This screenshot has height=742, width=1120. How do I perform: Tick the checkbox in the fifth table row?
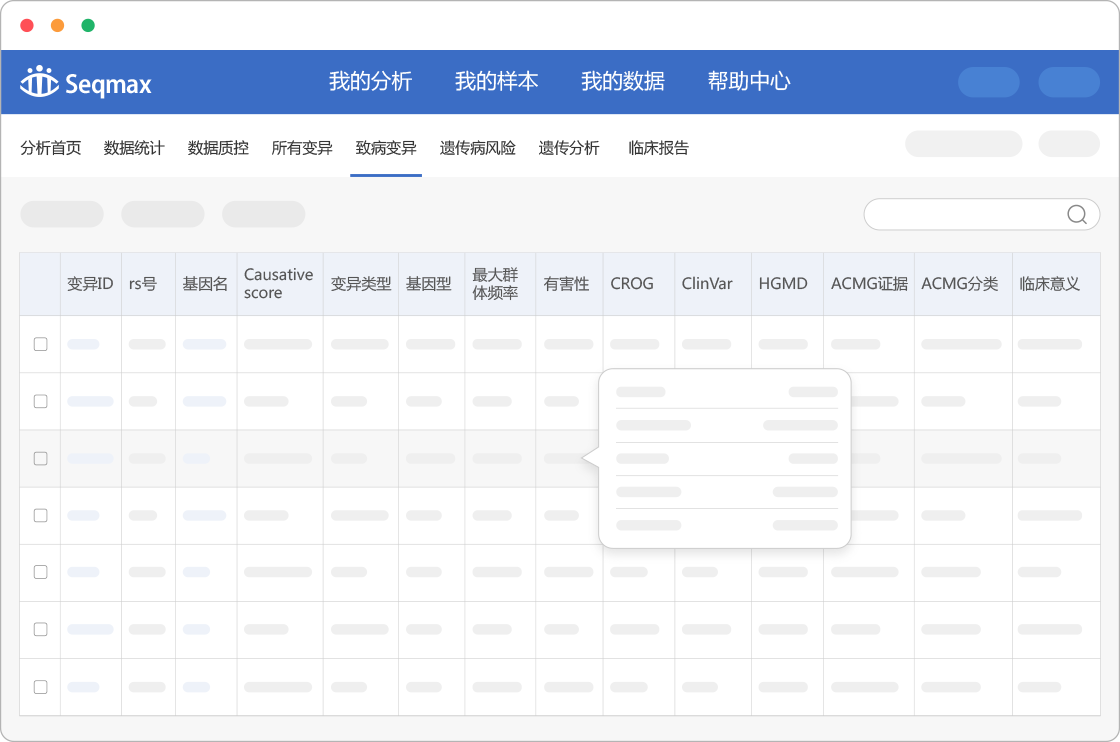point(41,572)
